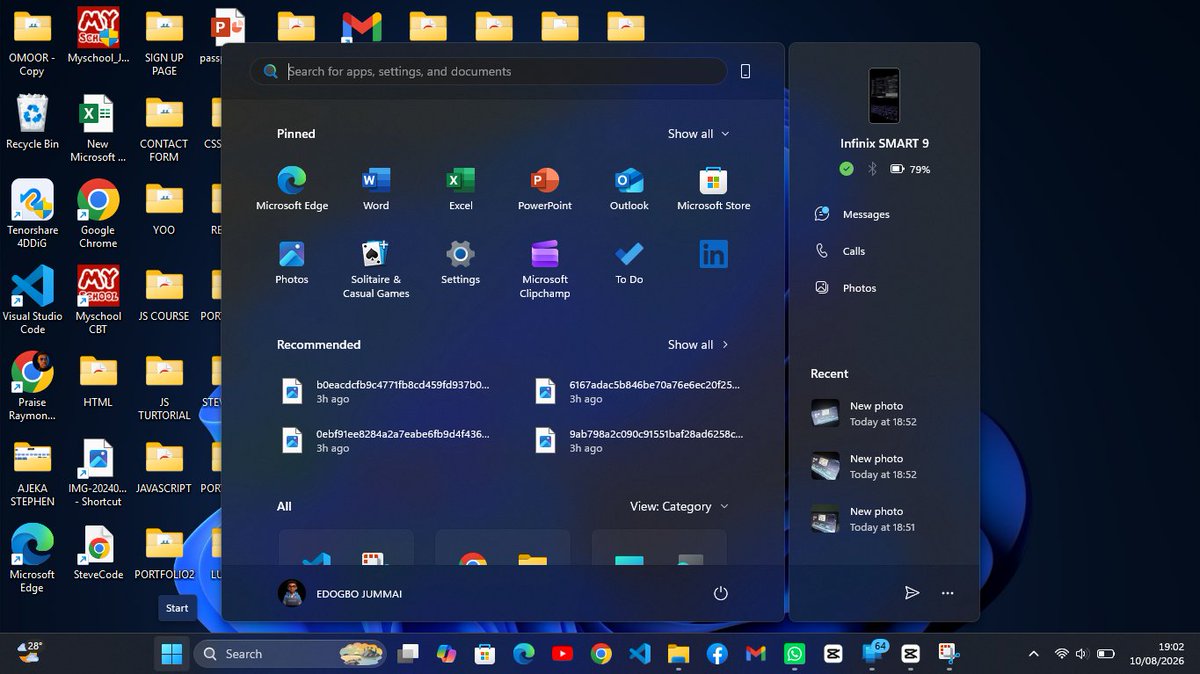Open the View: Category dropdown
The image size is (1200, 674).
(x=679, y=507)
